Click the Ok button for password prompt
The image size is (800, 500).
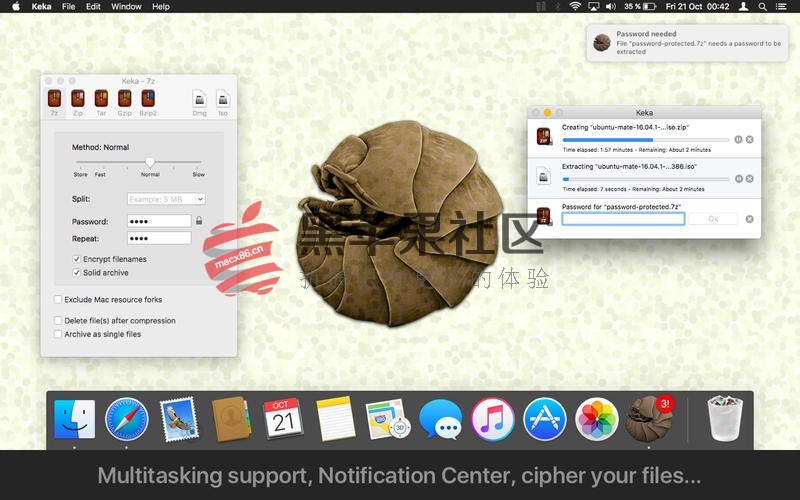tap(713, 219)
